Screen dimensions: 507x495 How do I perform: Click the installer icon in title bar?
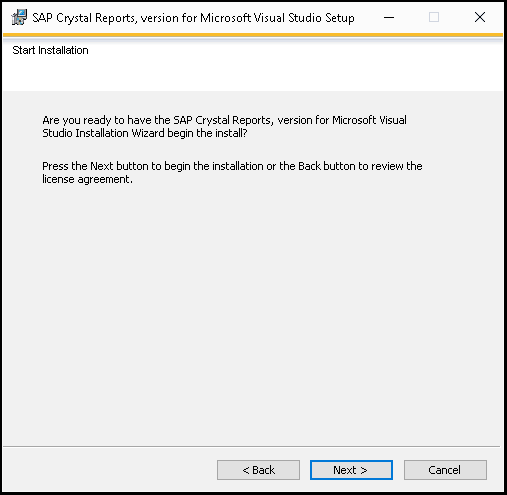tap(19, 17)
